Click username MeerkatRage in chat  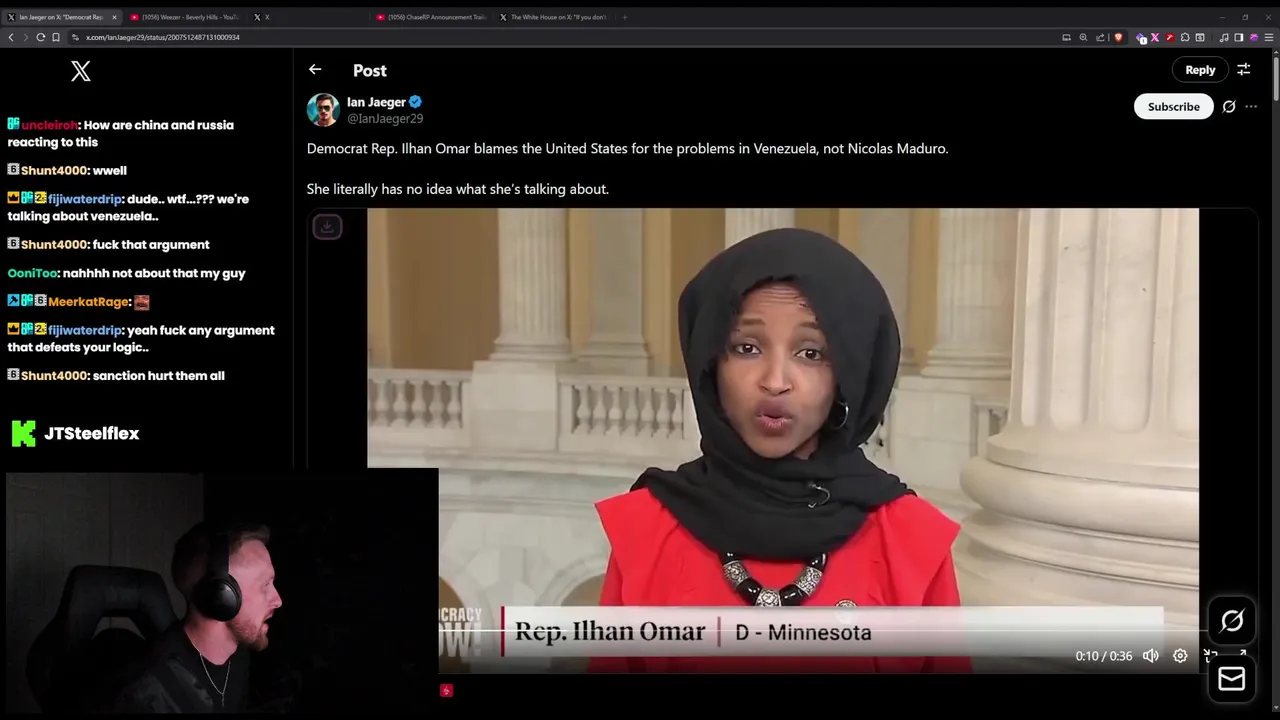tap(89, 302)
